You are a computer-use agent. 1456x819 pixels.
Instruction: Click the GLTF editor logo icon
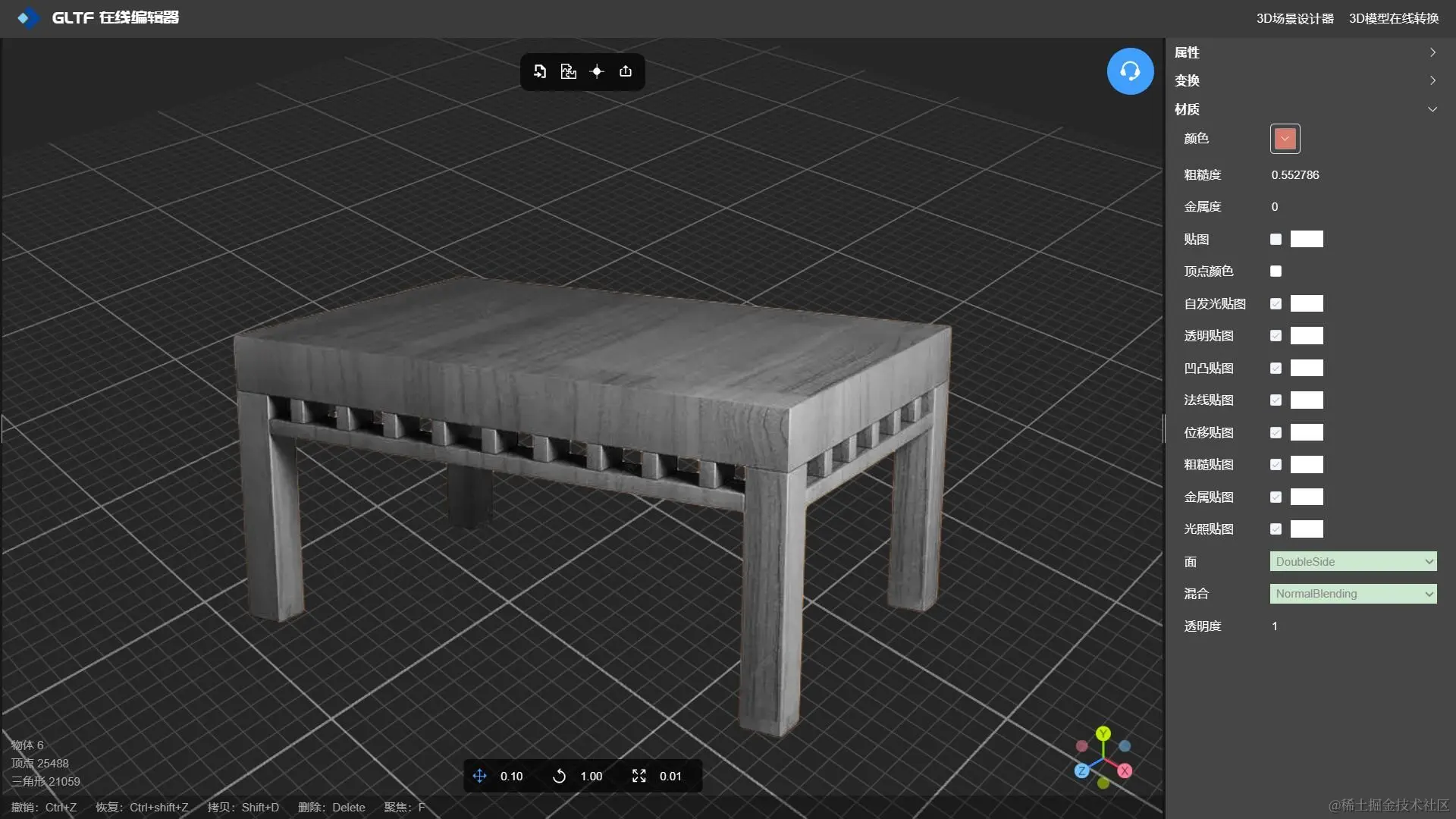point(28,17)
